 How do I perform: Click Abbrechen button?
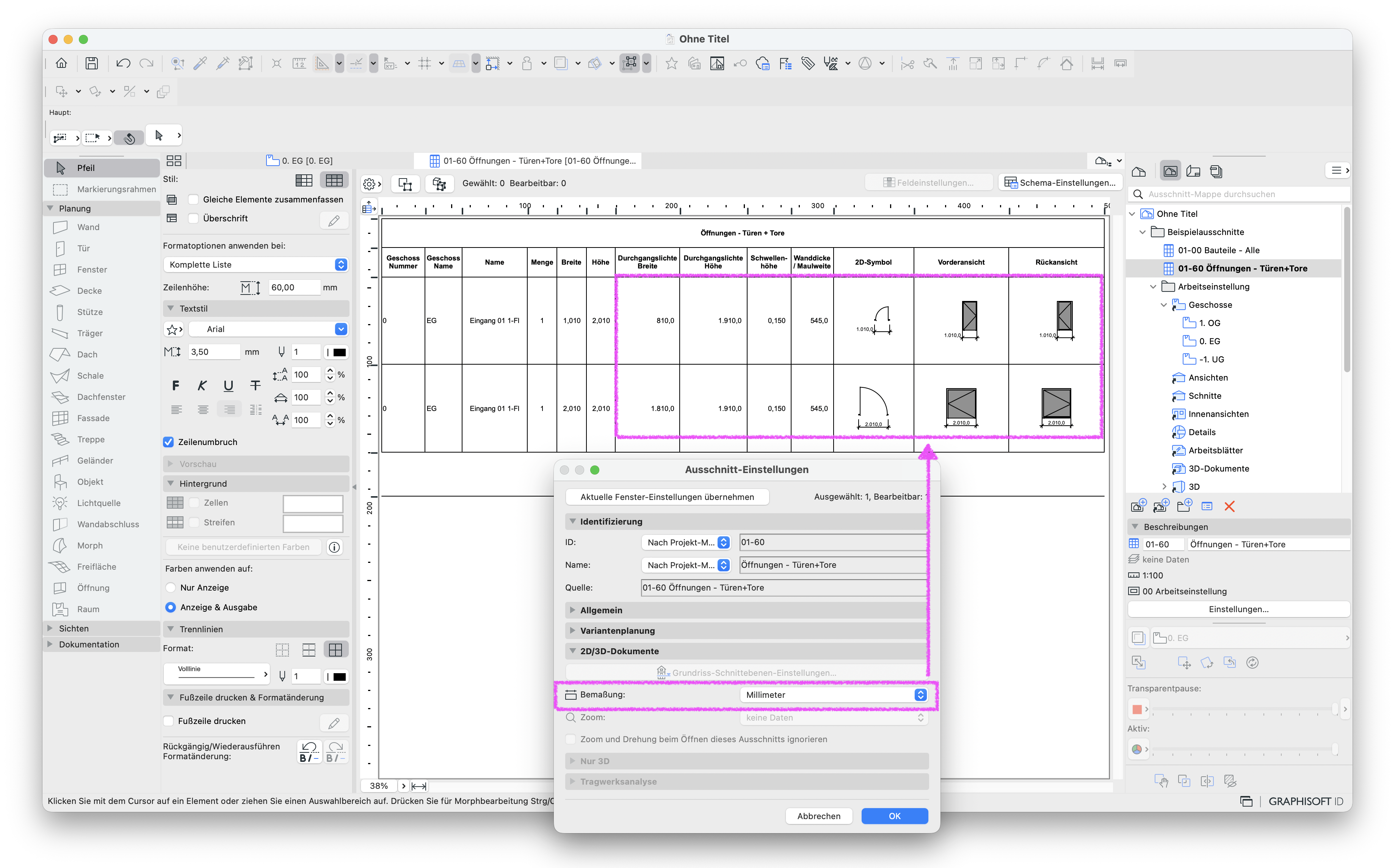pyautogui.click(x=819, y=816)
